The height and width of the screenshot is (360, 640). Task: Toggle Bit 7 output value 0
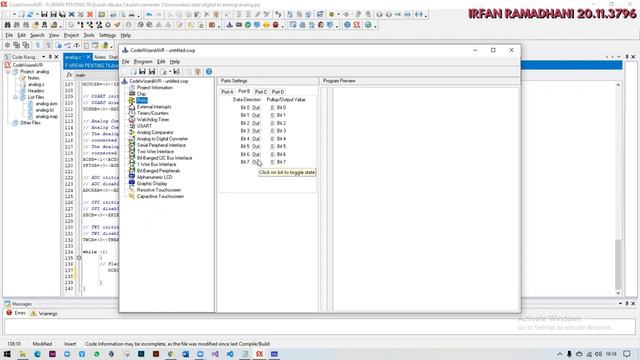coord(272,162)
